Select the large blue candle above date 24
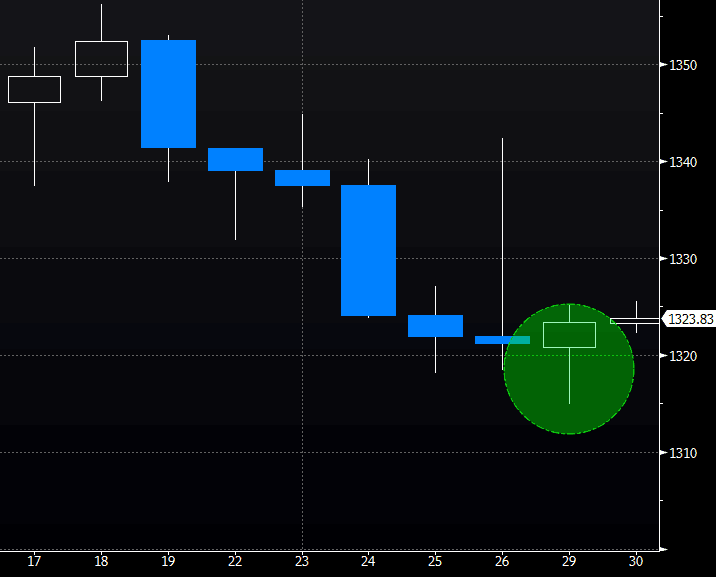This screenshot has width=716, height=577. (368, 250)
